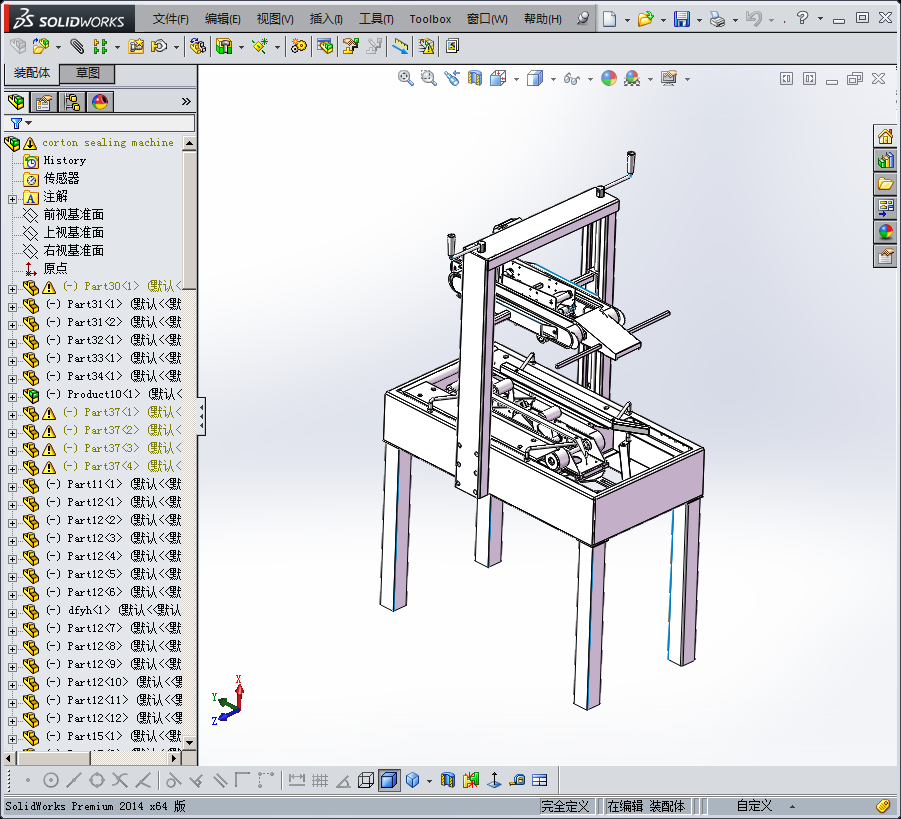Select the Wireframe display style icon

[365, 780]
